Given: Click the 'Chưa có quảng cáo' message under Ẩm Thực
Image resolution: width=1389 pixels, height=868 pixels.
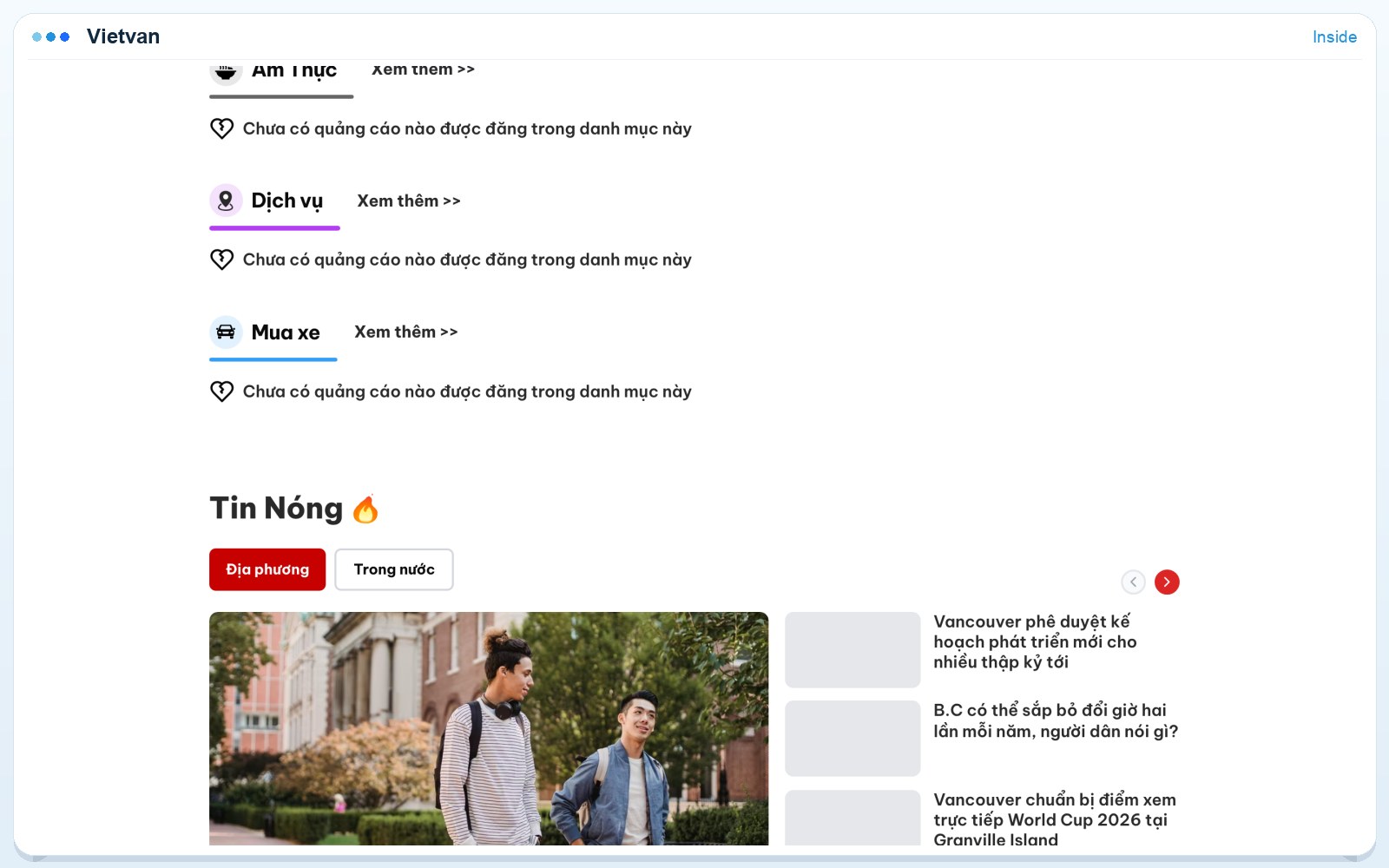Looking at the screenshot, I should pos(467,128).
